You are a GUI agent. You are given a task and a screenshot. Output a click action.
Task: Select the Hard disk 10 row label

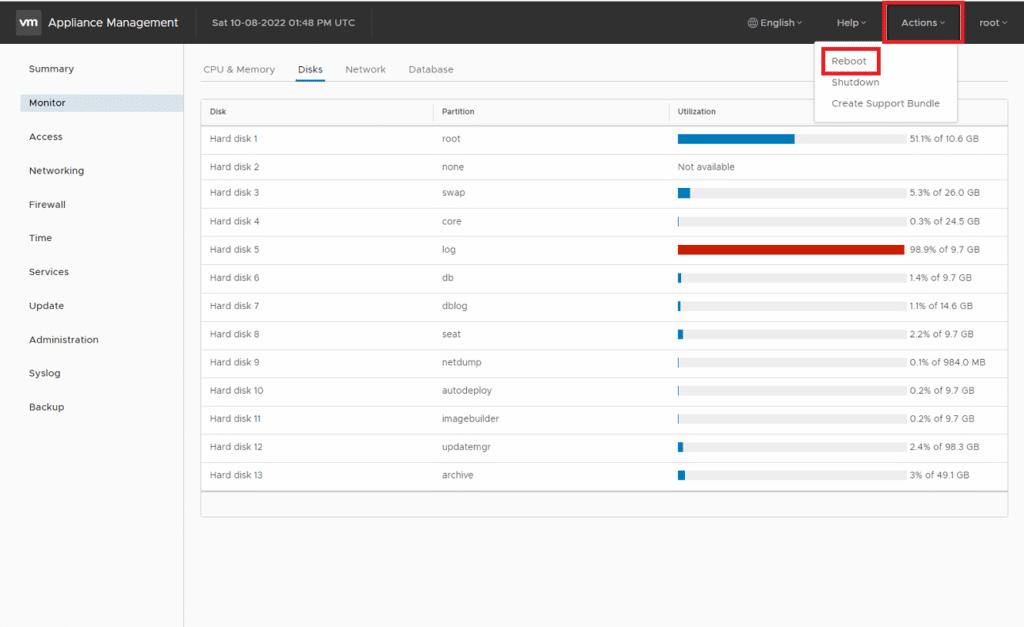point(236,391)
